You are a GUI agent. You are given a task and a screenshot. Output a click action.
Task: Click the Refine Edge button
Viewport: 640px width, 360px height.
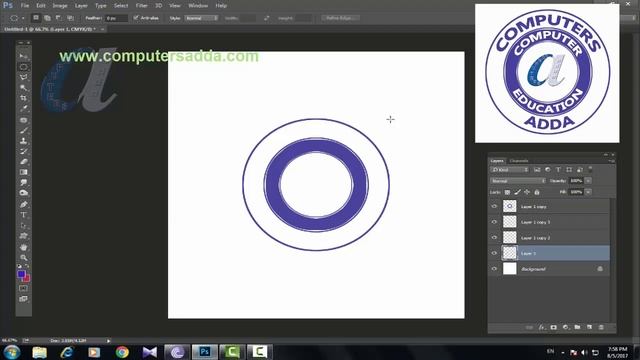pyautogui.click(x=340, y=18)
